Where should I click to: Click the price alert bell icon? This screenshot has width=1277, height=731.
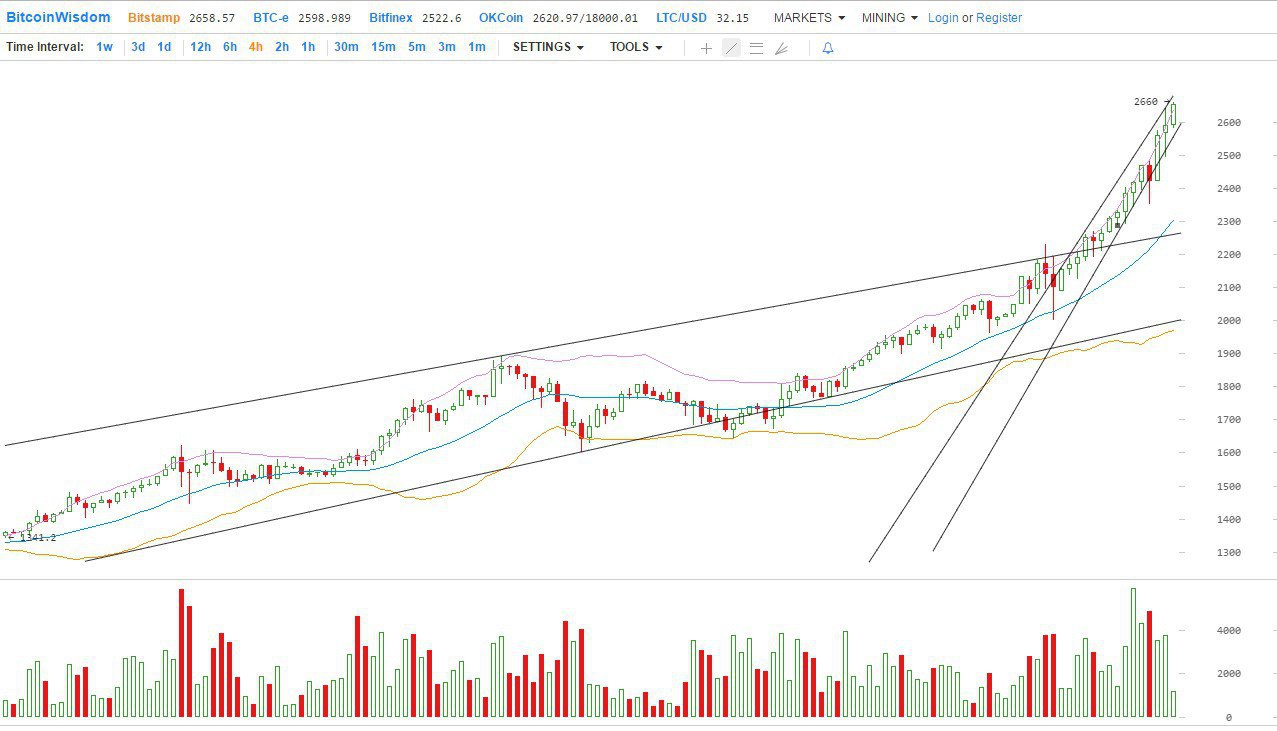point(828,48)
